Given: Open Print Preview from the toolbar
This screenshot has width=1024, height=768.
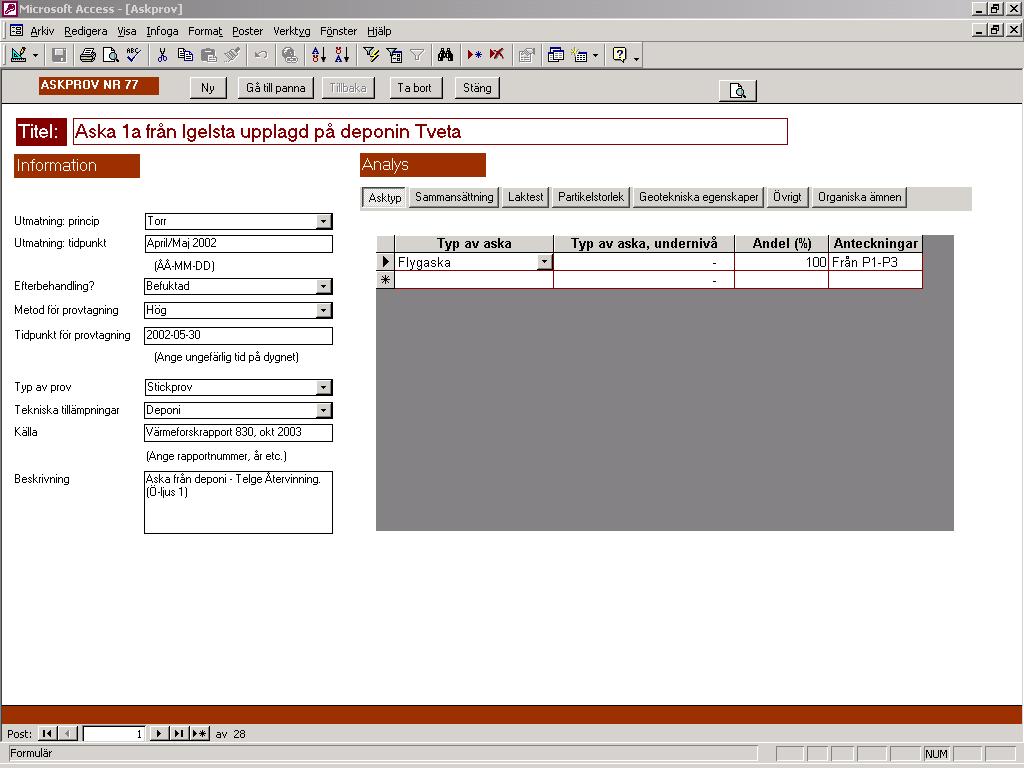Looking at the screenshot, I should 111,55.
